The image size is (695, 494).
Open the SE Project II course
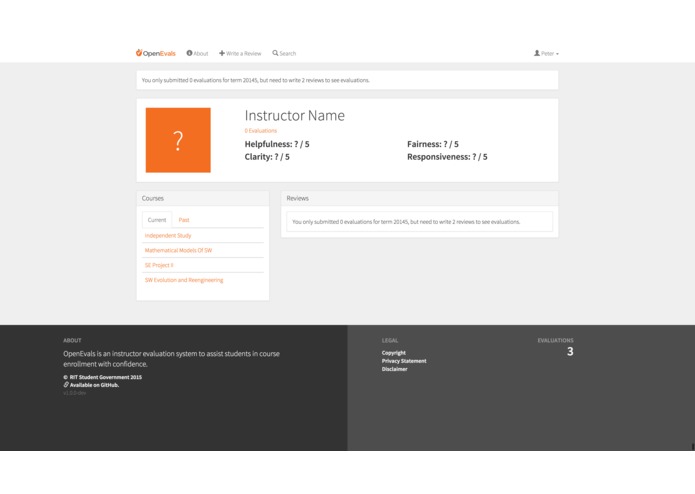(159, 265)
